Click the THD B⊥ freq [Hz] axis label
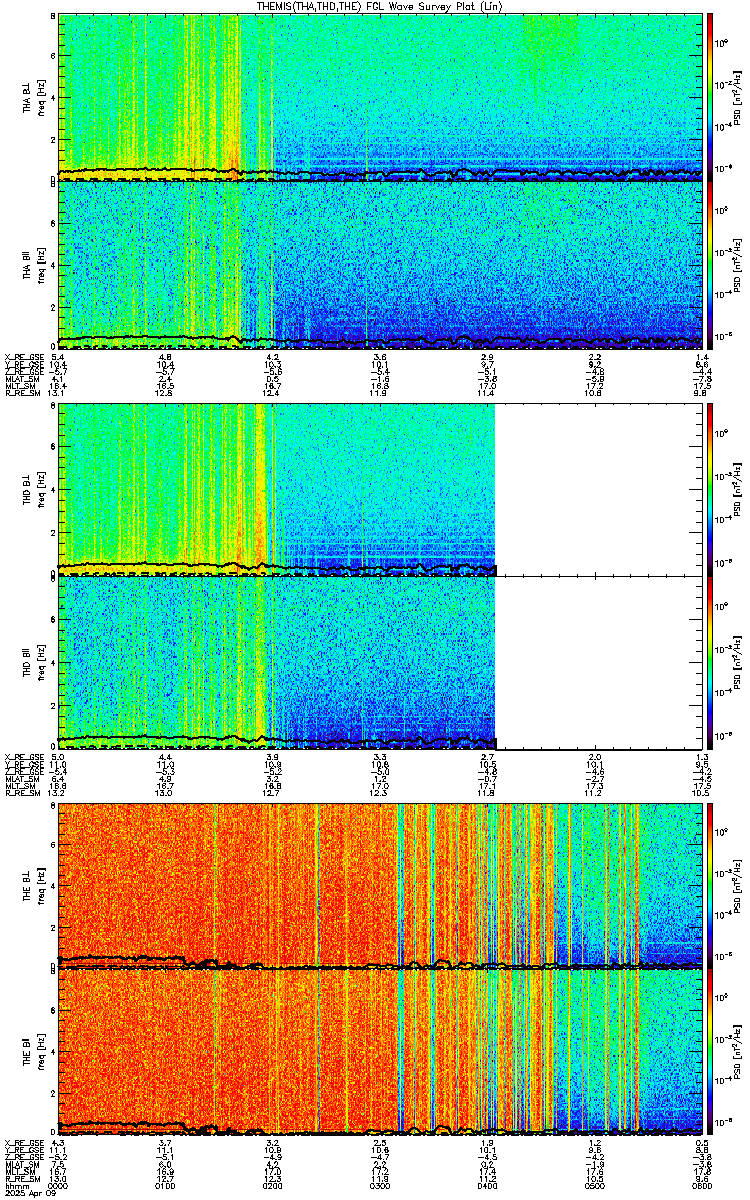Viewport: 750px width, 1200px height. pyautogui.click(x=43, y=489)
